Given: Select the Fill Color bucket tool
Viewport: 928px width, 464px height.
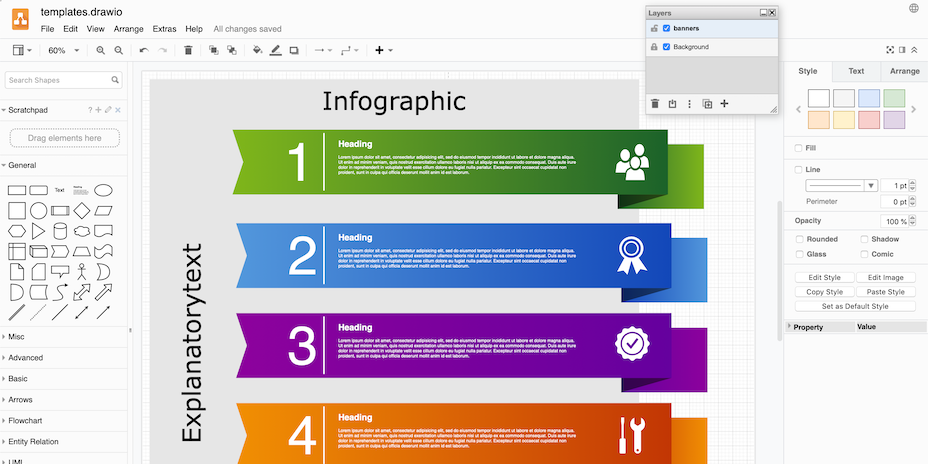Looking at the screenshot, I should coord(257,50).
